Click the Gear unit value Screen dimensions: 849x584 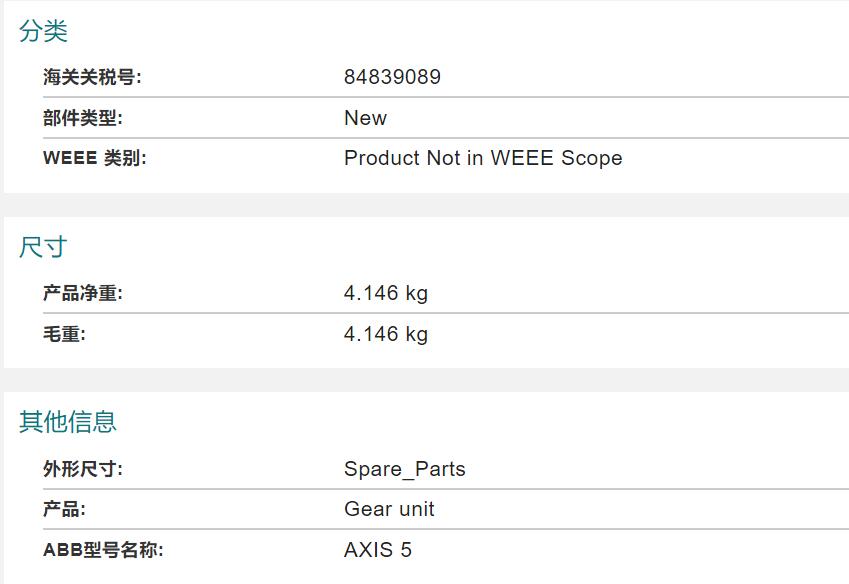pyautogui.click(x=389, y=509)
